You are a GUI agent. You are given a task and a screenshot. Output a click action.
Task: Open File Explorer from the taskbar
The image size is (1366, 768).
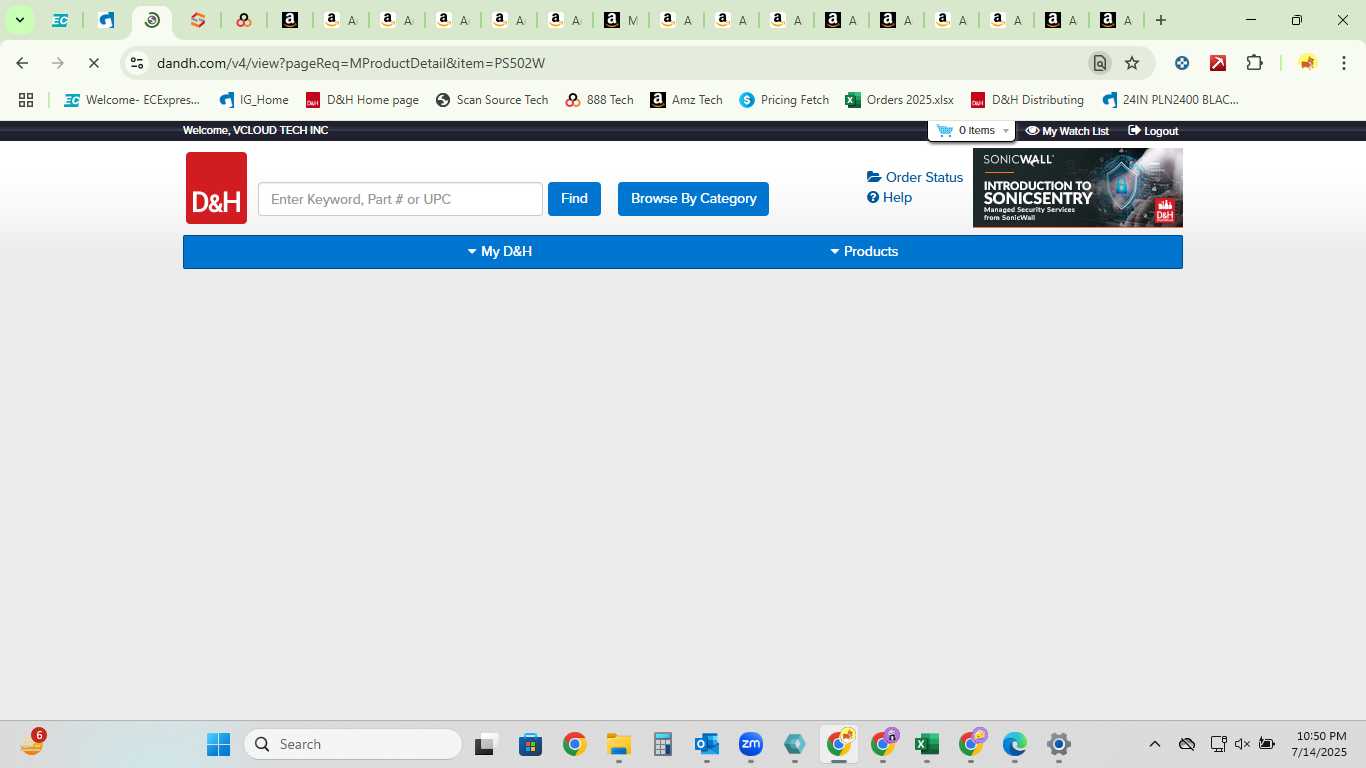(x=618, y=744)
